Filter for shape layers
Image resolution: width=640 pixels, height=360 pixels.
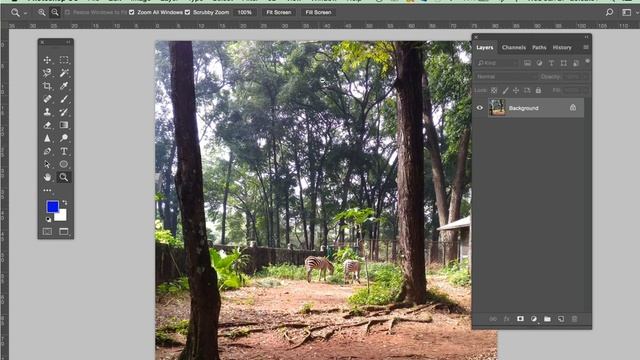pos(564,63)
